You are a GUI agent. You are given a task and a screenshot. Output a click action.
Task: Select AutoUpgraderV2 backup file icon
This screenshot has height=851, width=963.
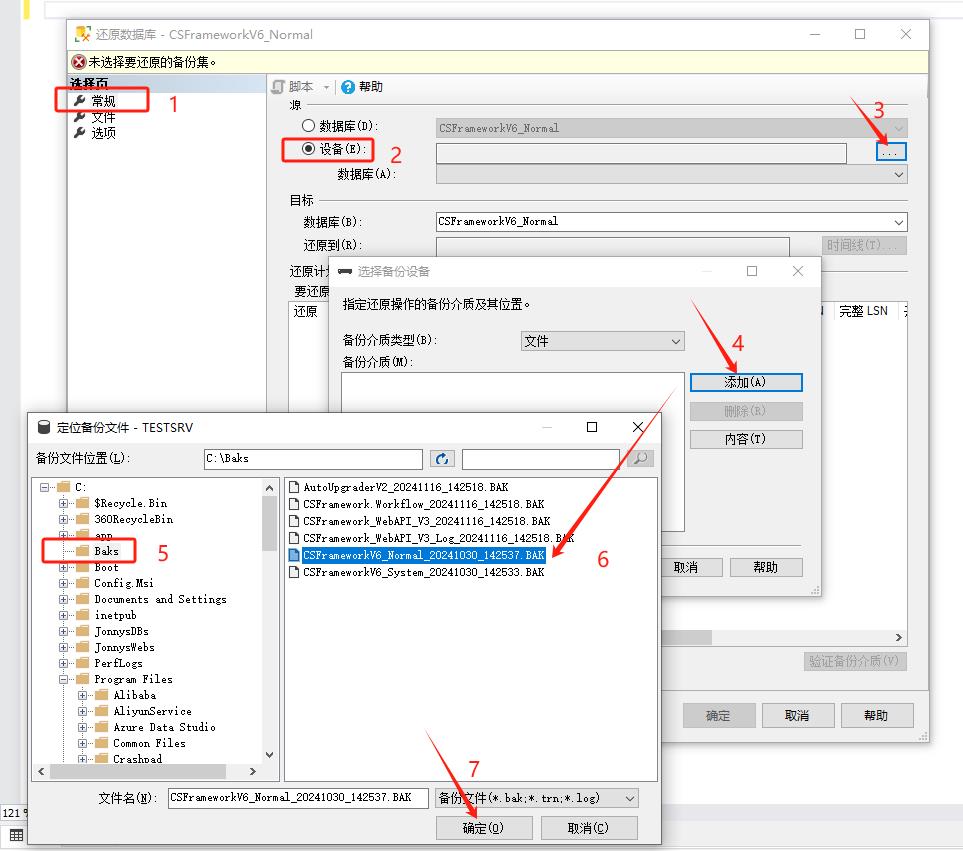pyautogui.click(x=294, y=487)
